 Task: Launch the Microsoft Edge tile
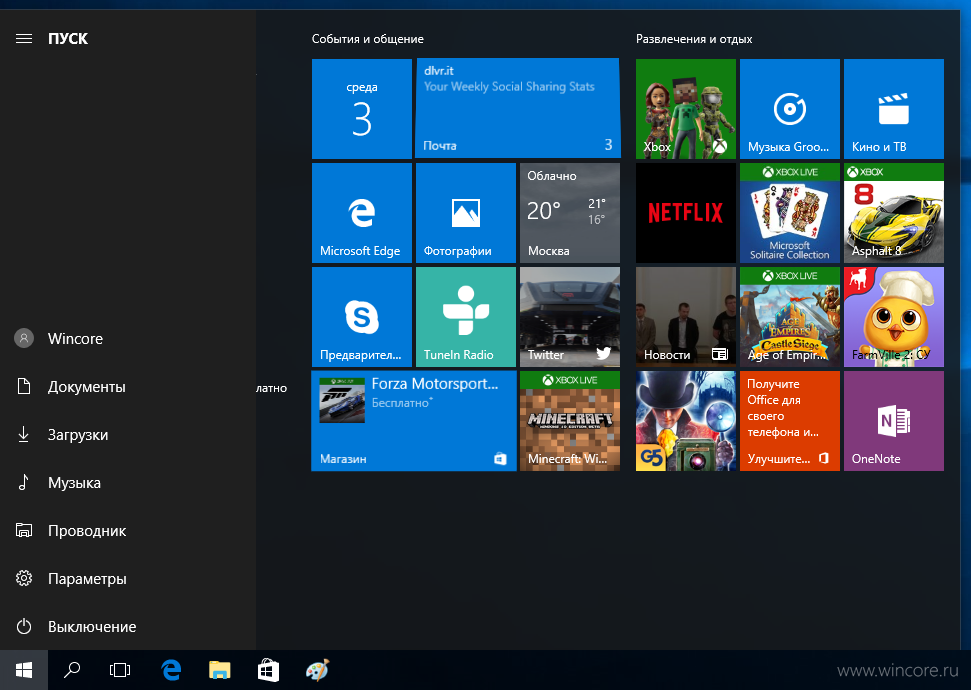tap(362, 213)
